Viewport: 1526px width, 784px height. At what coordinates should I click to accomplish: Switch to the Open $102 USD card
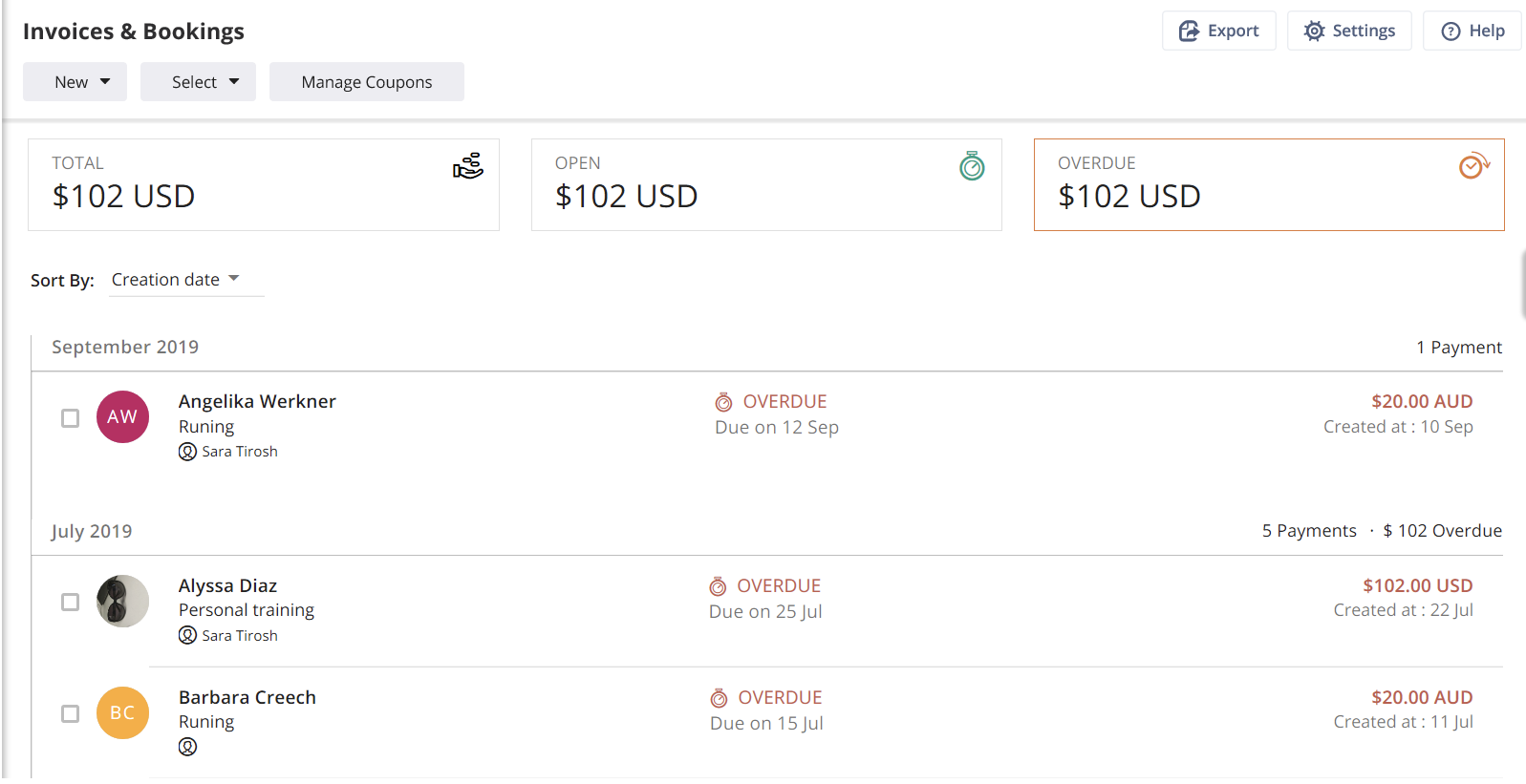pyautogui.click(x=766, y=184)
